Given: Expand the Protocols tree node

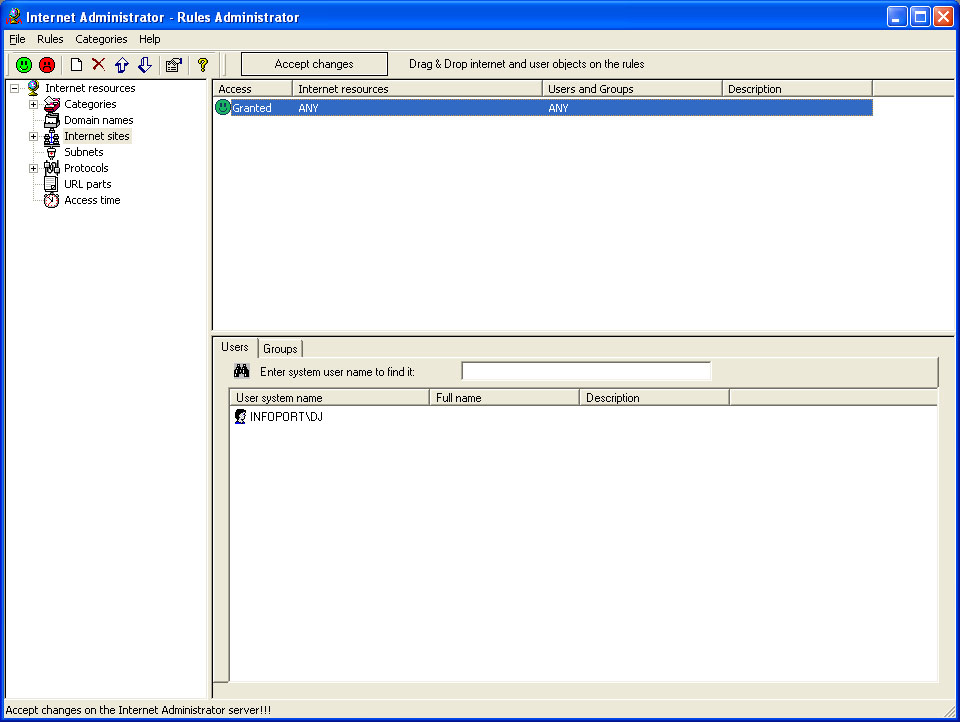Looking at the screenshot, I should [33, 168].
